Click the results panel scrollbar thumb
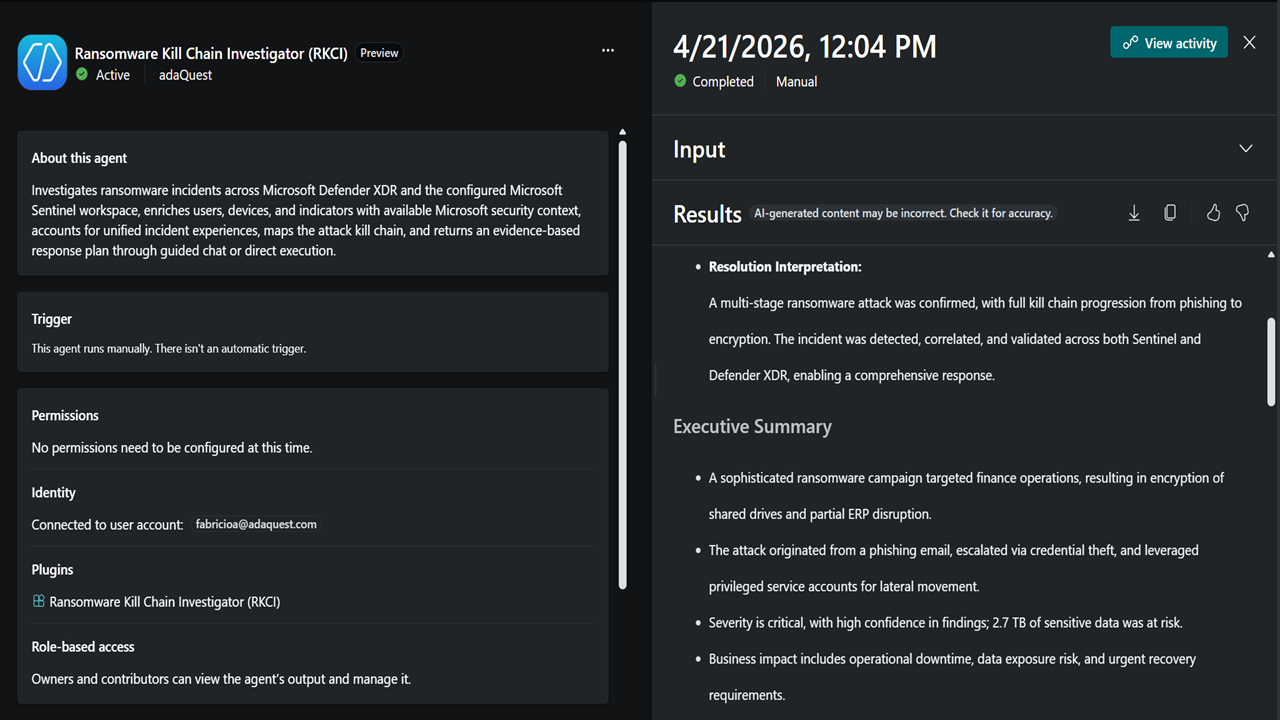The image size is (1280, 720). click(1271, 362)
